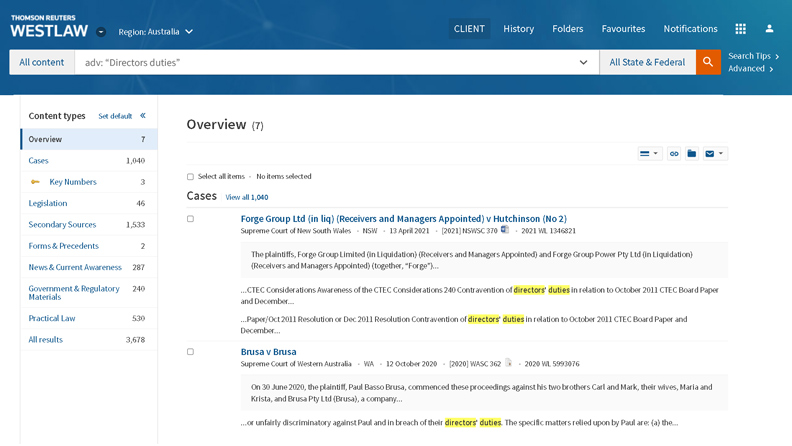The width and height of the screenshot is (792, 446).
Task: Open the user profile icon
Action: (769, 29)
